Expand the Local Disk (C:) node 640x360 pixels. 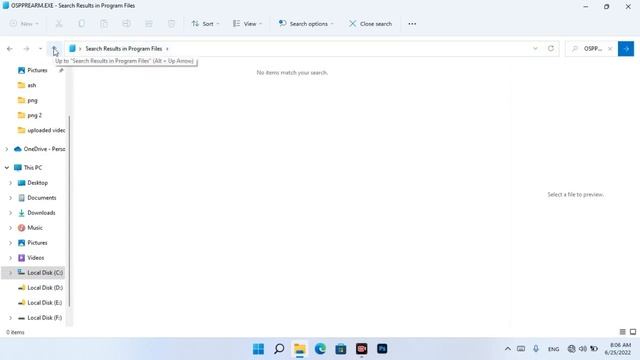point(11,273)
